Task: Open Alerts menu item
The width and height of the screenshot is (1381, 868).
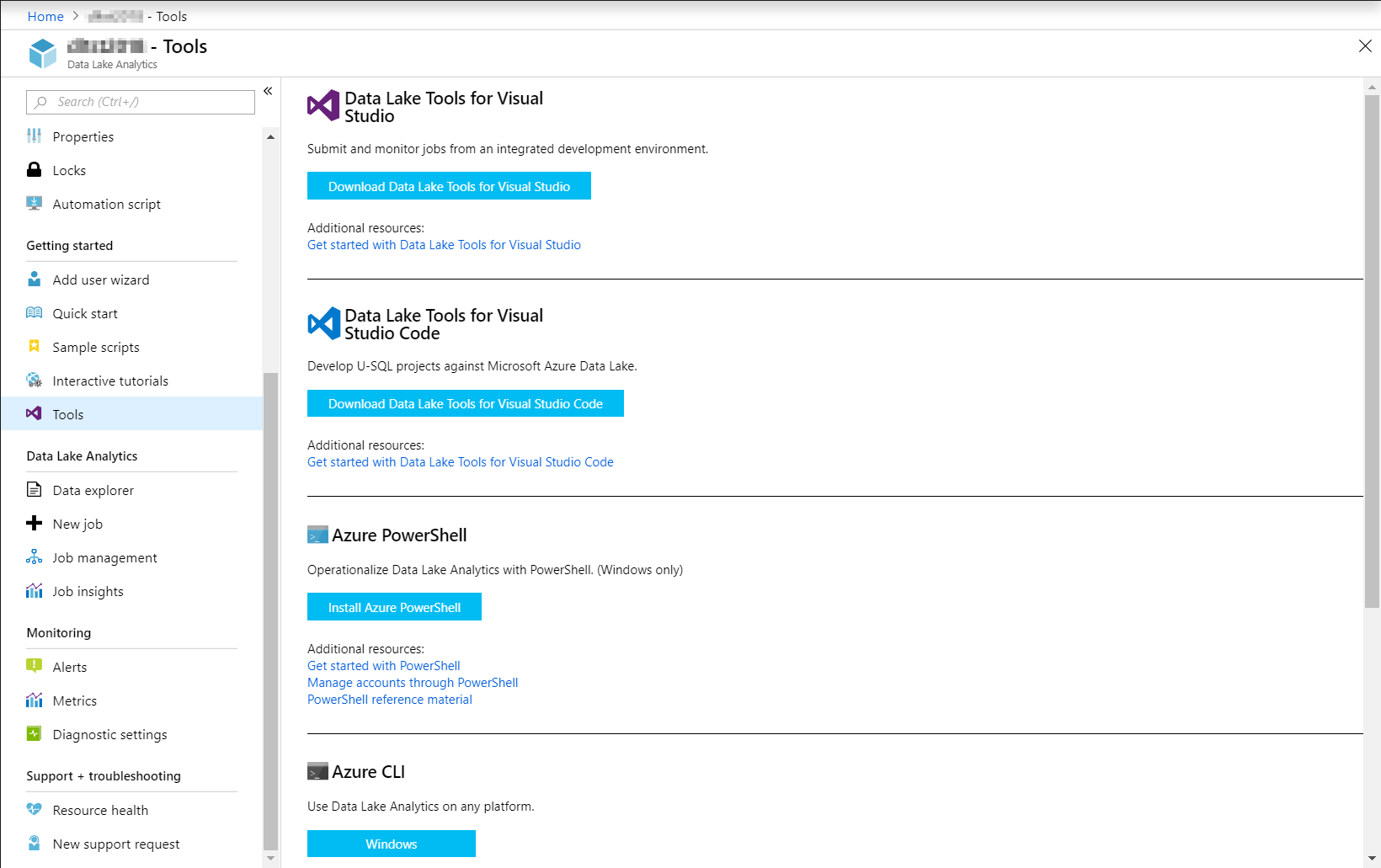Action: click(132, 667)
